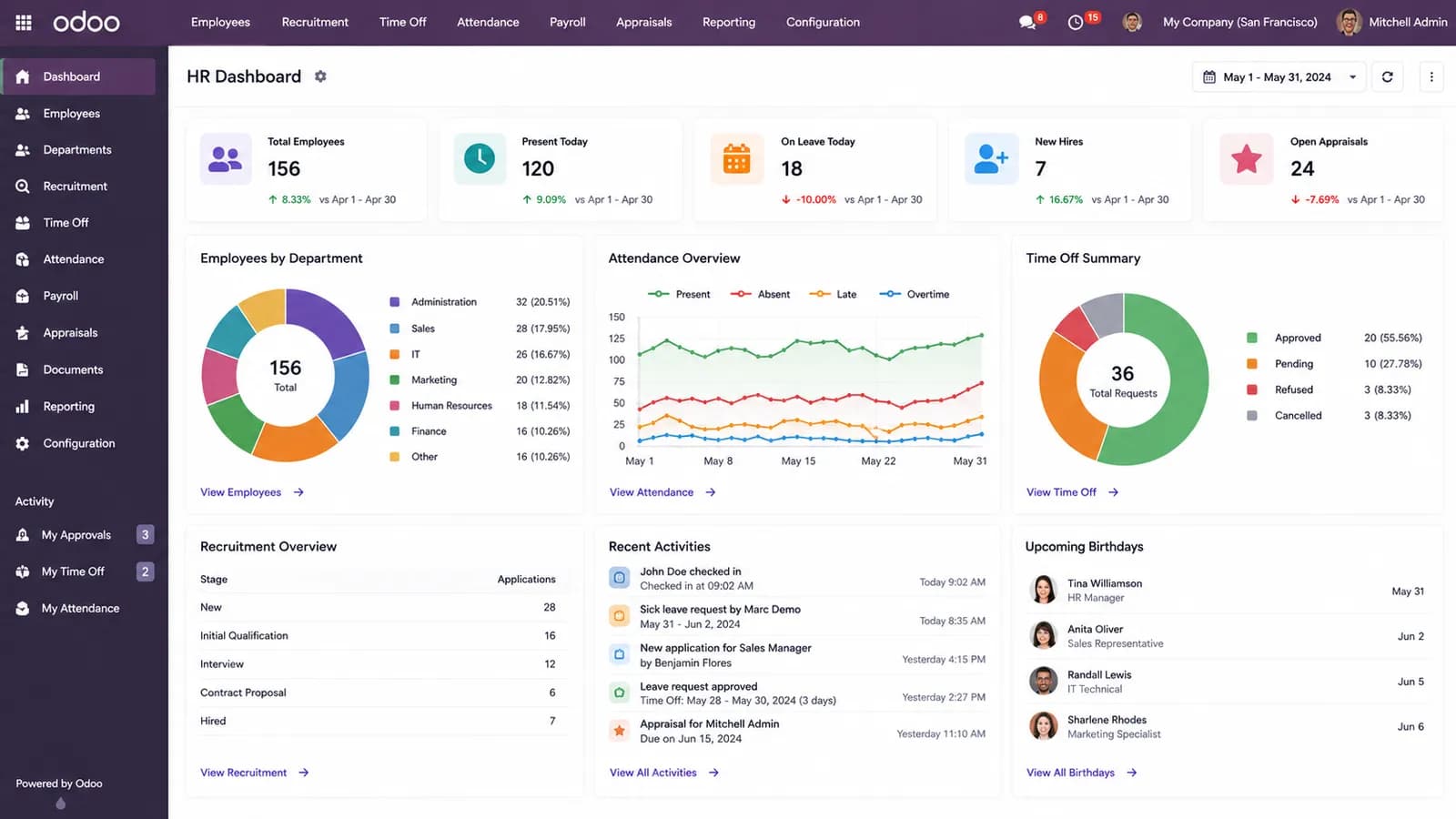Click the Recruitment search icon in sidebar
This screenshot has height=819, width=1456.
click(x=23, y=187)
